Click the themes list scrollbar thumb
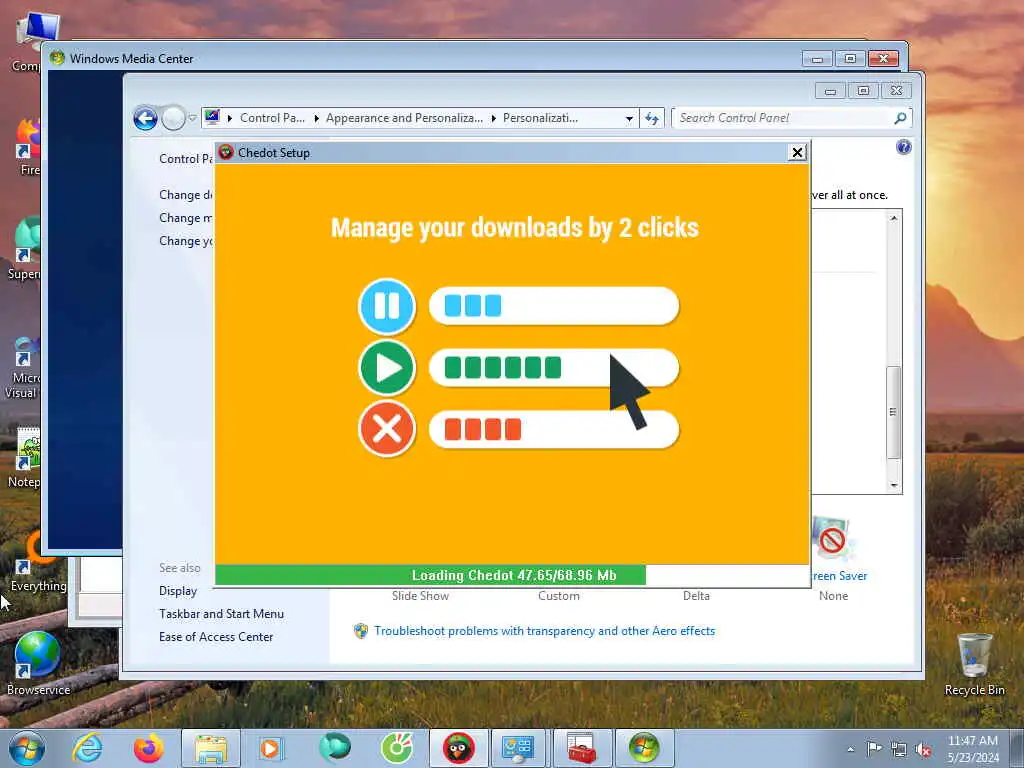 point(894,412)
